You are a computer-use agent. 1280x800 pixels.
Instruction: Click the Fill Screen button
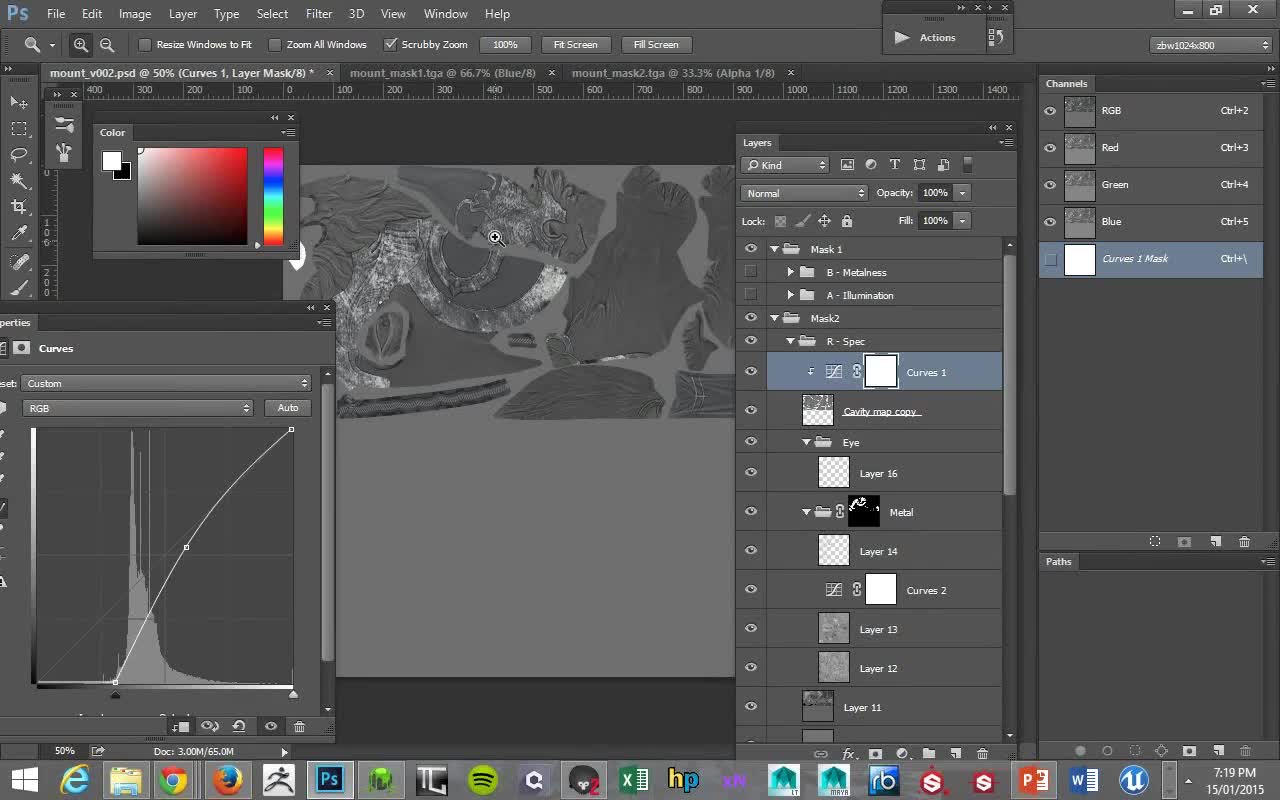[x=656, y=45]
